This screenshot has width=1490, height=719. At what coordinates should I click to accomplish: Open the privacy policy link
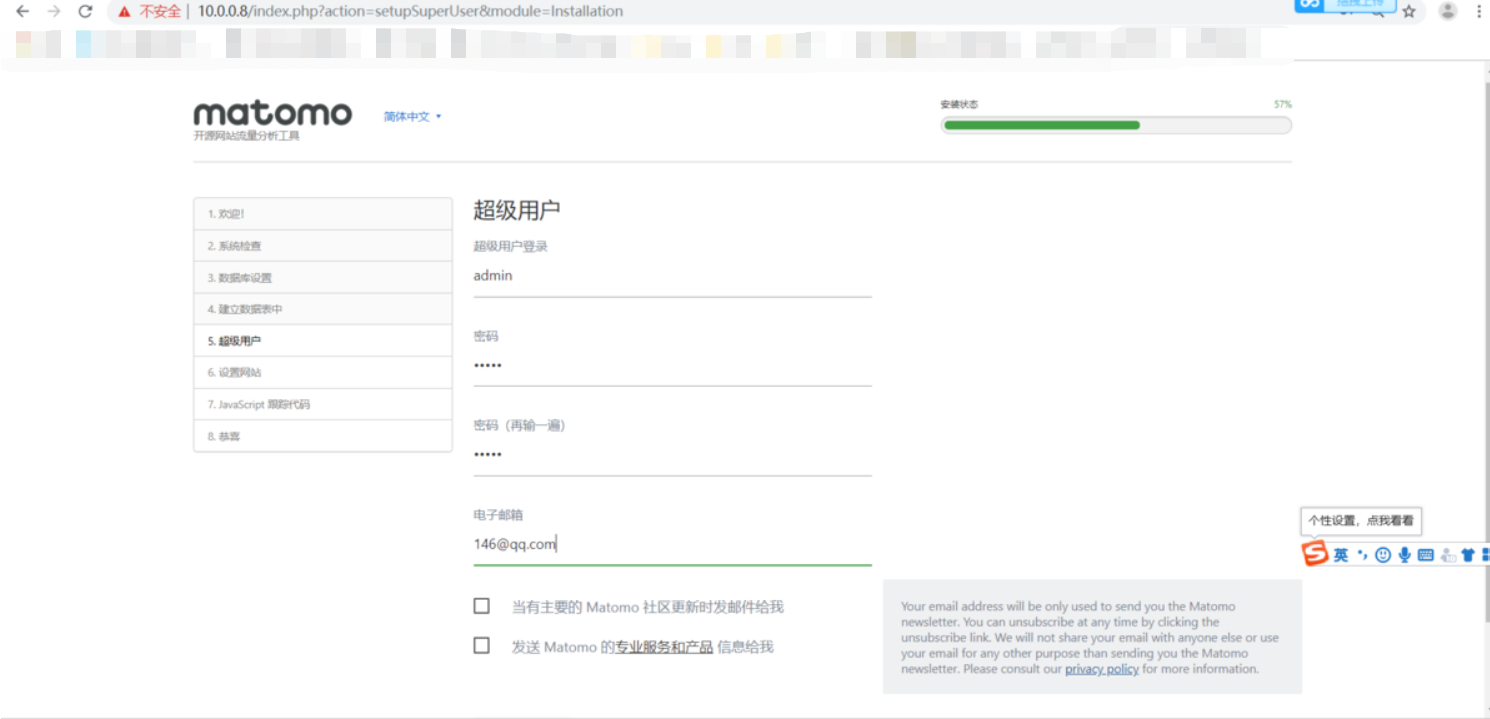click(x=1101, y=669)
